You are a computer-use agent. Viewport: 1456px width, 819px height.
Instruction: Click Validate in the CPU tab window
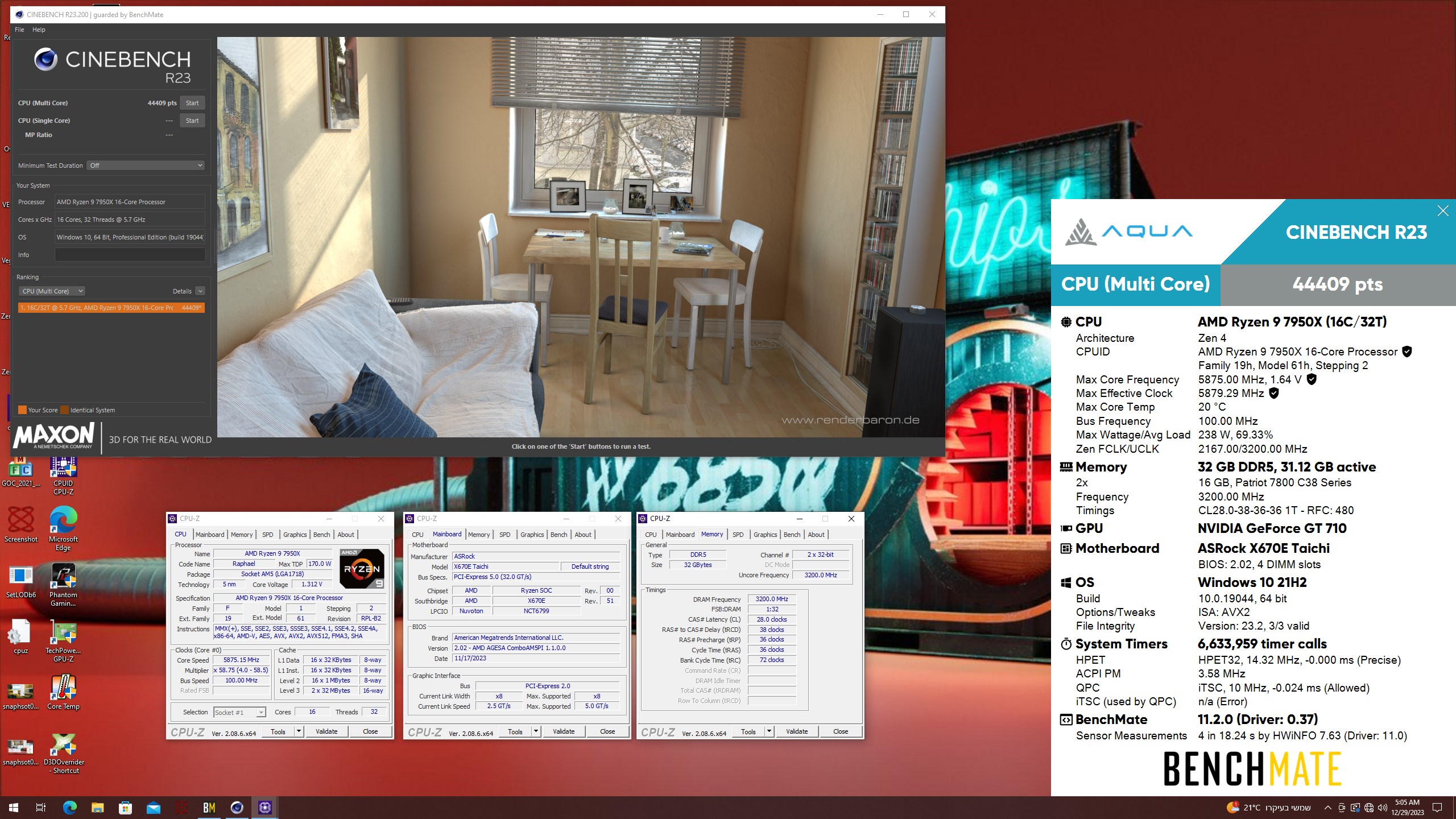(x=326, y=731)
